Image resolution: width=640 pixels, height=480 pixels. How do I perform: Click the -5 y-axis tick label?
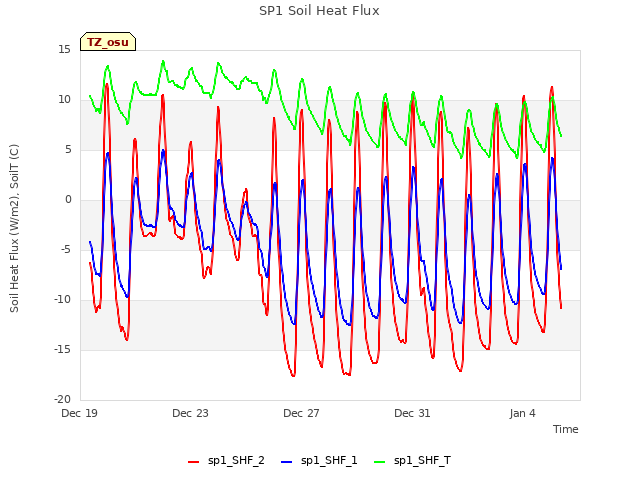pos(66,249)
